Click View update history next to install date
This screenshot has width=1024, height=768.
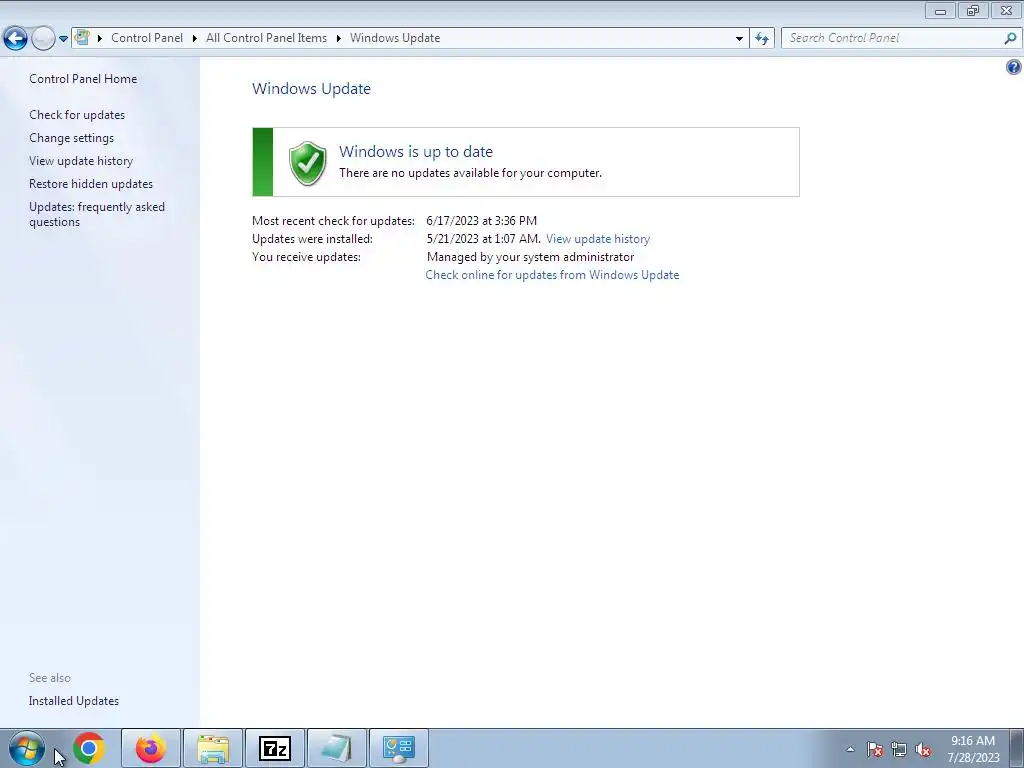coord(598,239)
